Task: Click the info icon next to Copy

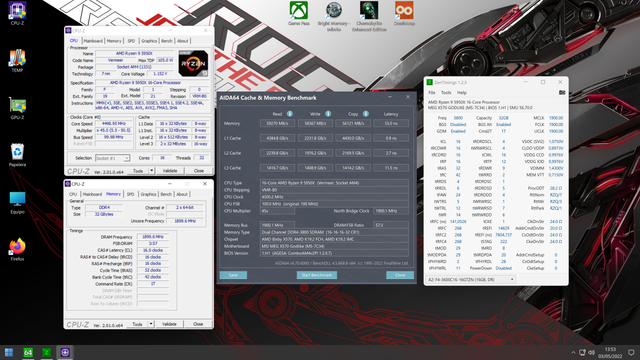Action: click(366, 114)
